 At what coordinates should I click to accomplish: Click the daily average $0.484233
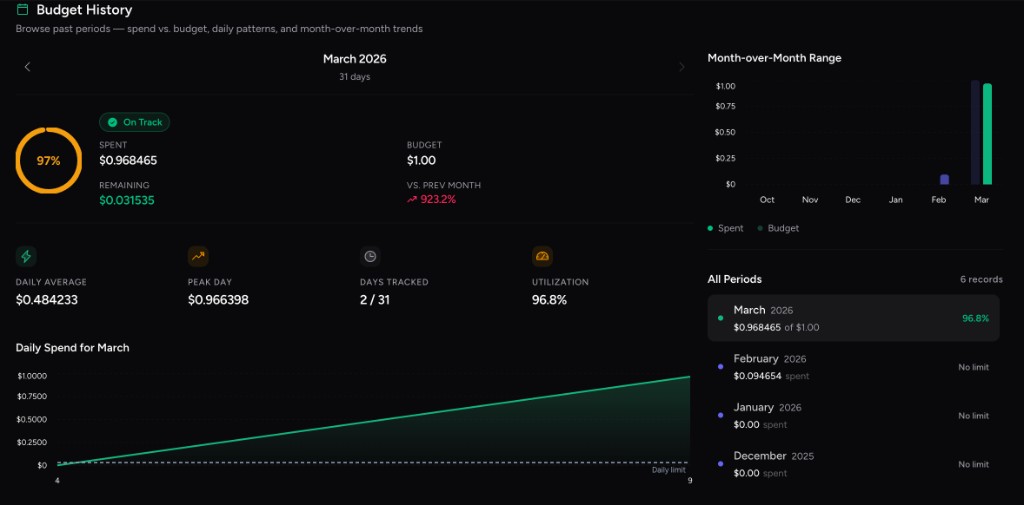pyautogui.click(x=46, y=300)
